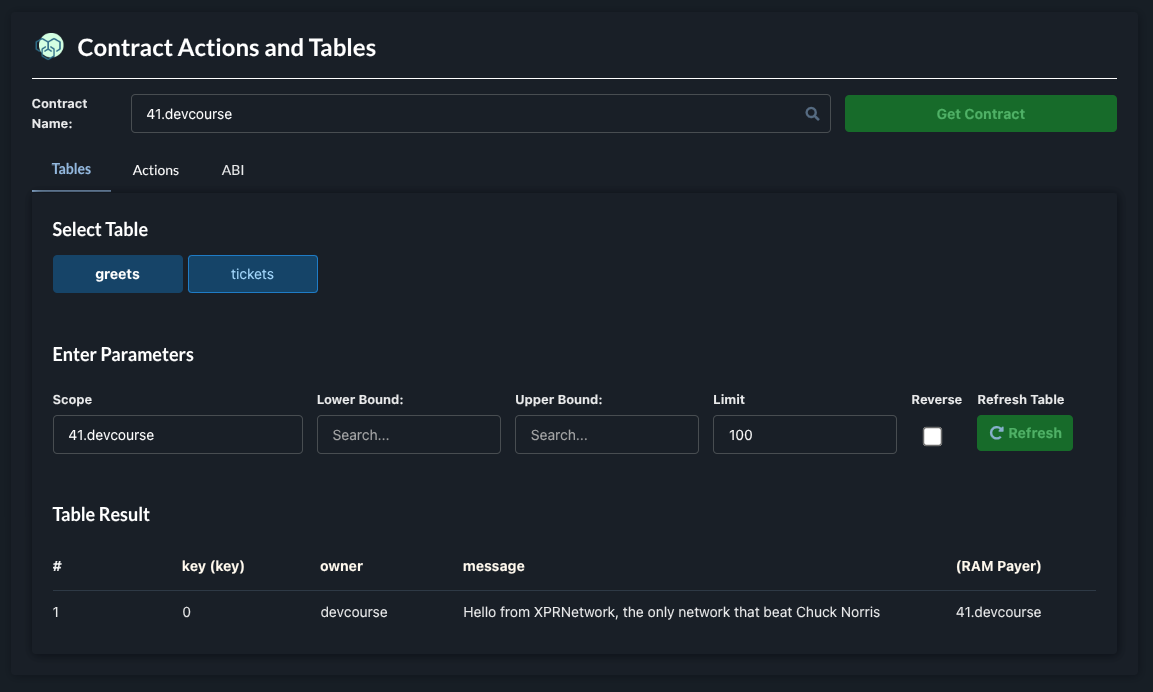Click the message column header
The height and width of the screenshot is (692, 1153).
[x=493, y=566]
